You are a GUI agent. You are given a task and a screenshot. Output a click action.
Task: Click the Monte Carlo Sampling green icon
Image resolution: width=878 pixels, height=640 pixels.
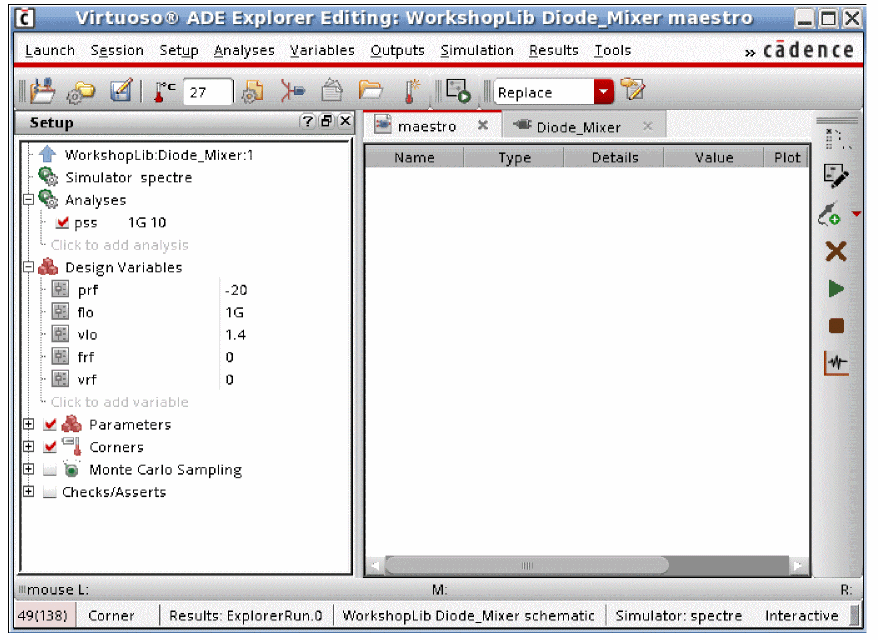(71, 469)
